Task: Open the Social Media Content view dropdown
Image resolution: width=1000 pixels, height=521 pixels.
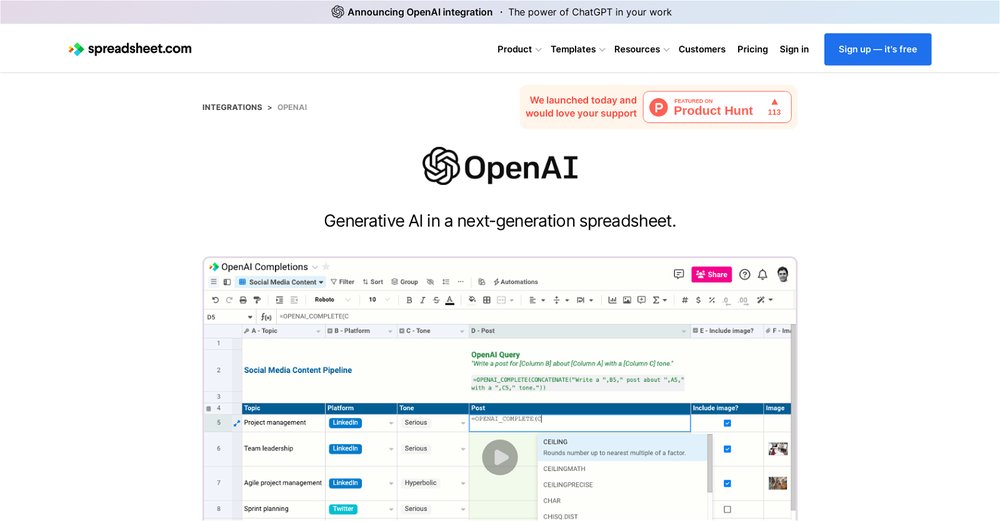Action: coord(280,282)
